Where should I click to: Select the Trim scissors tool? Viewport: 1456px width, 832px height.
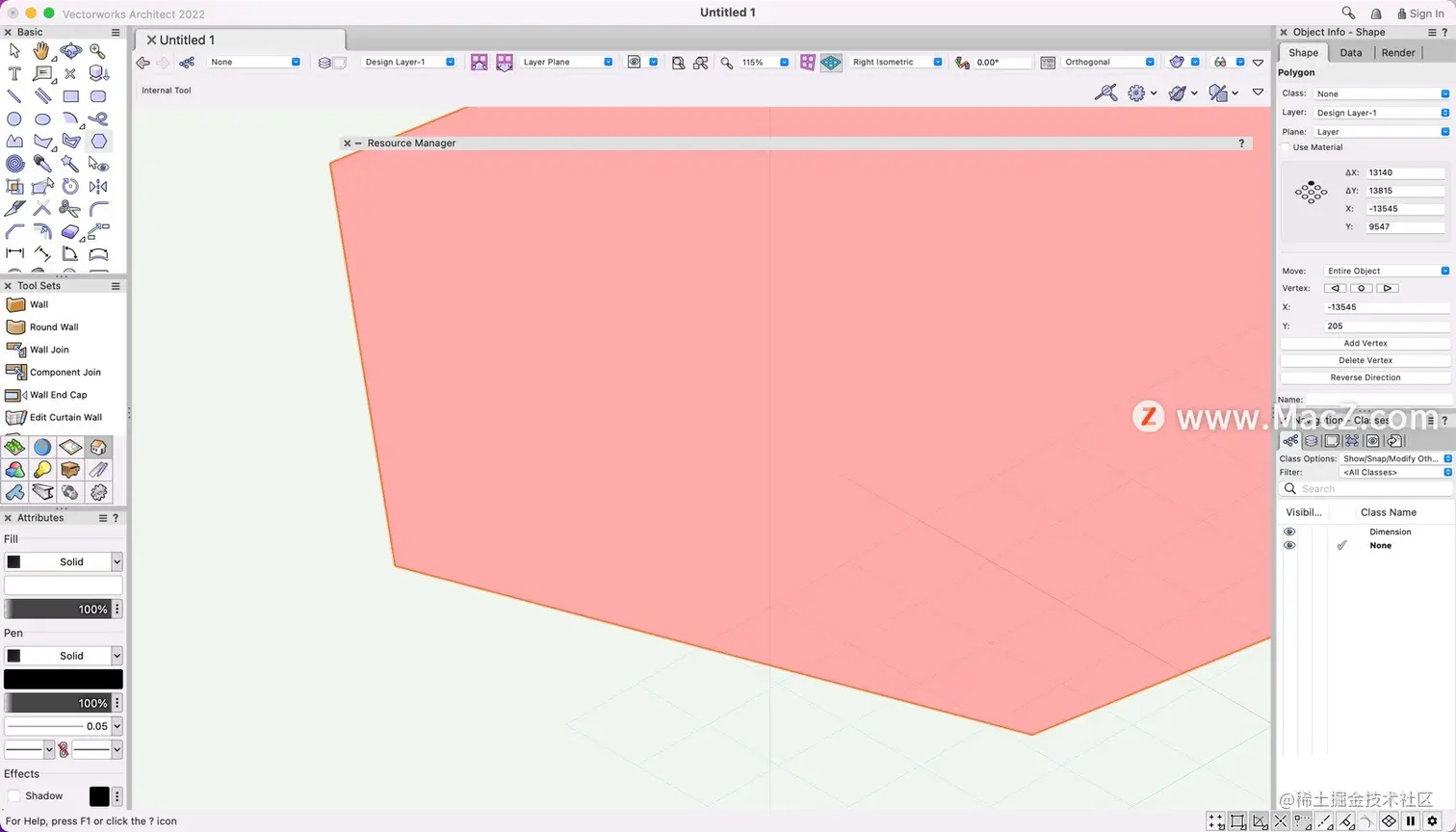[70, 208]
